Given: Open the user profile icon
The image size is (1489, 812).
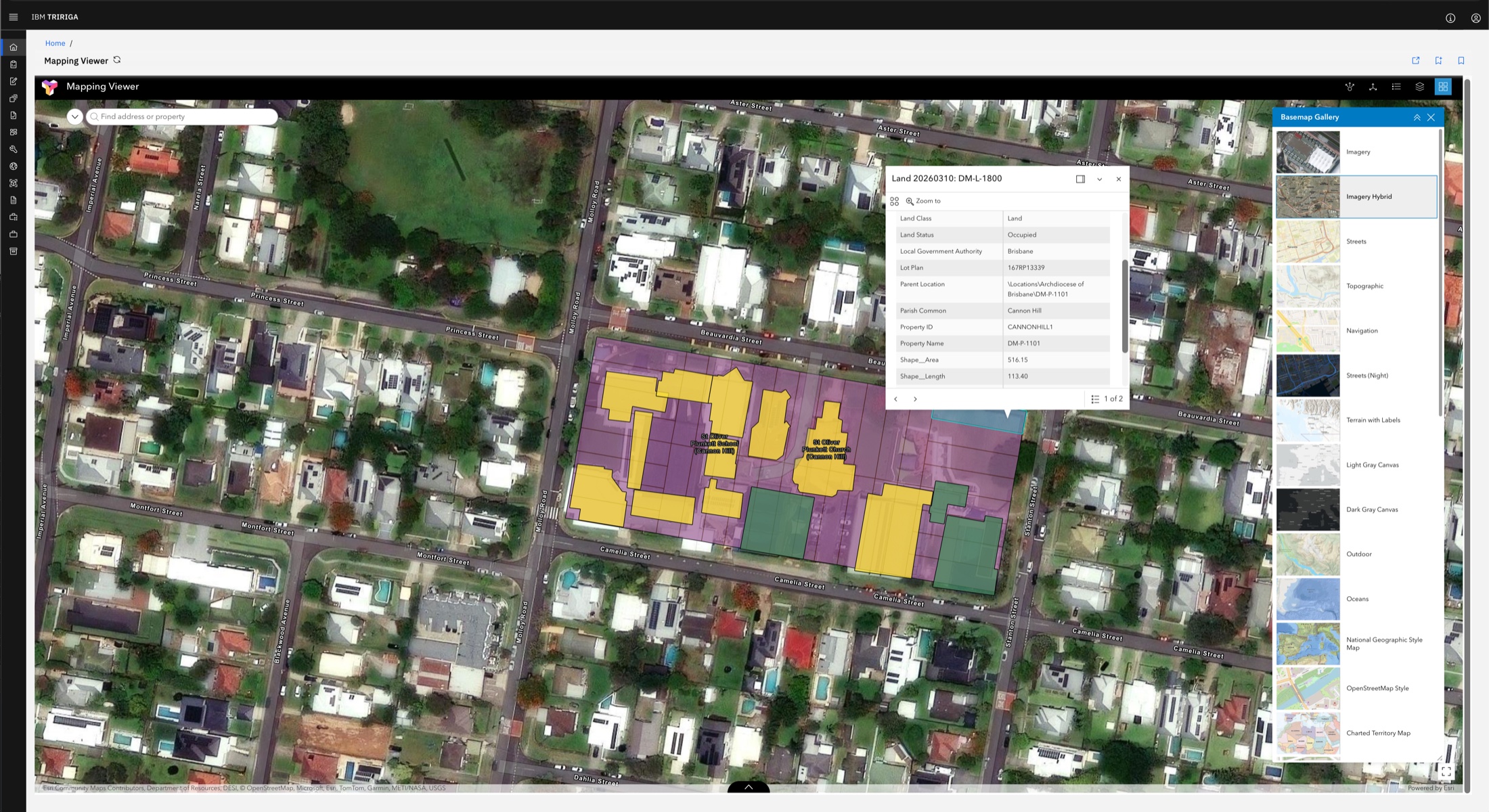Looking at the screenshot, I should click(x=1475, y=18).
